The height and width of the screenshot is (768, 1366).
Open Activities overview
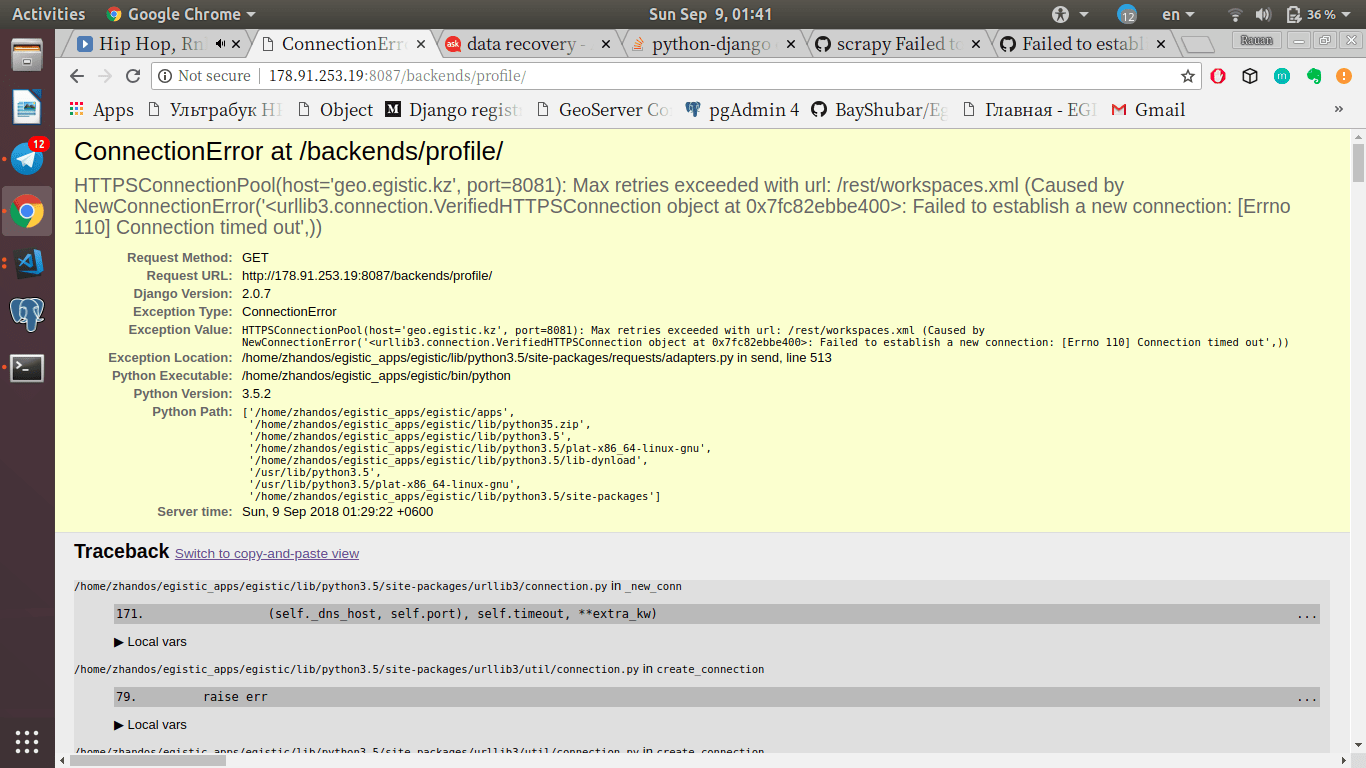(48, 14)
